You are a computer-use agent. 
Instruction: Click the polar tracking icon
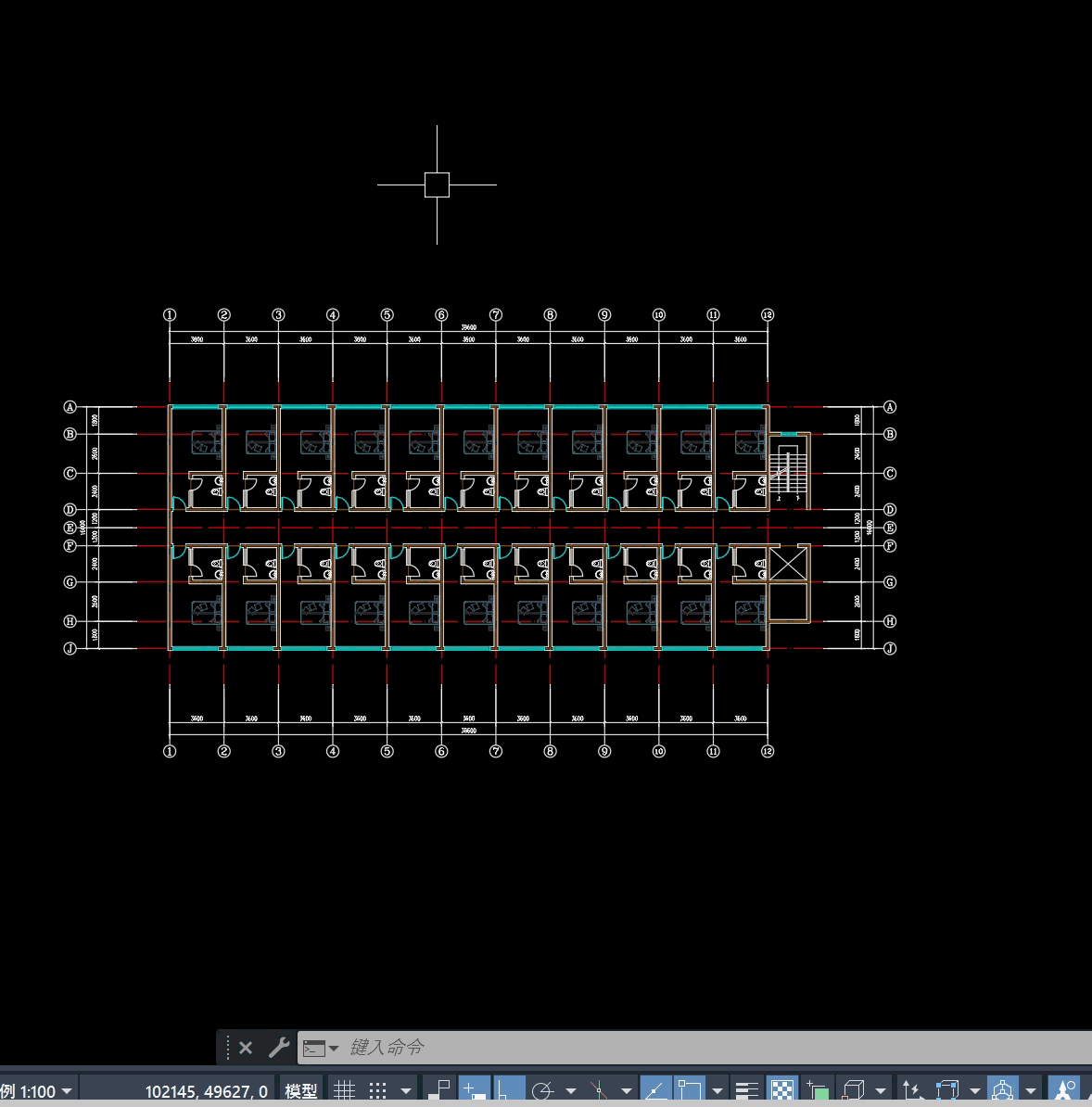click(x=543, y=1090)
